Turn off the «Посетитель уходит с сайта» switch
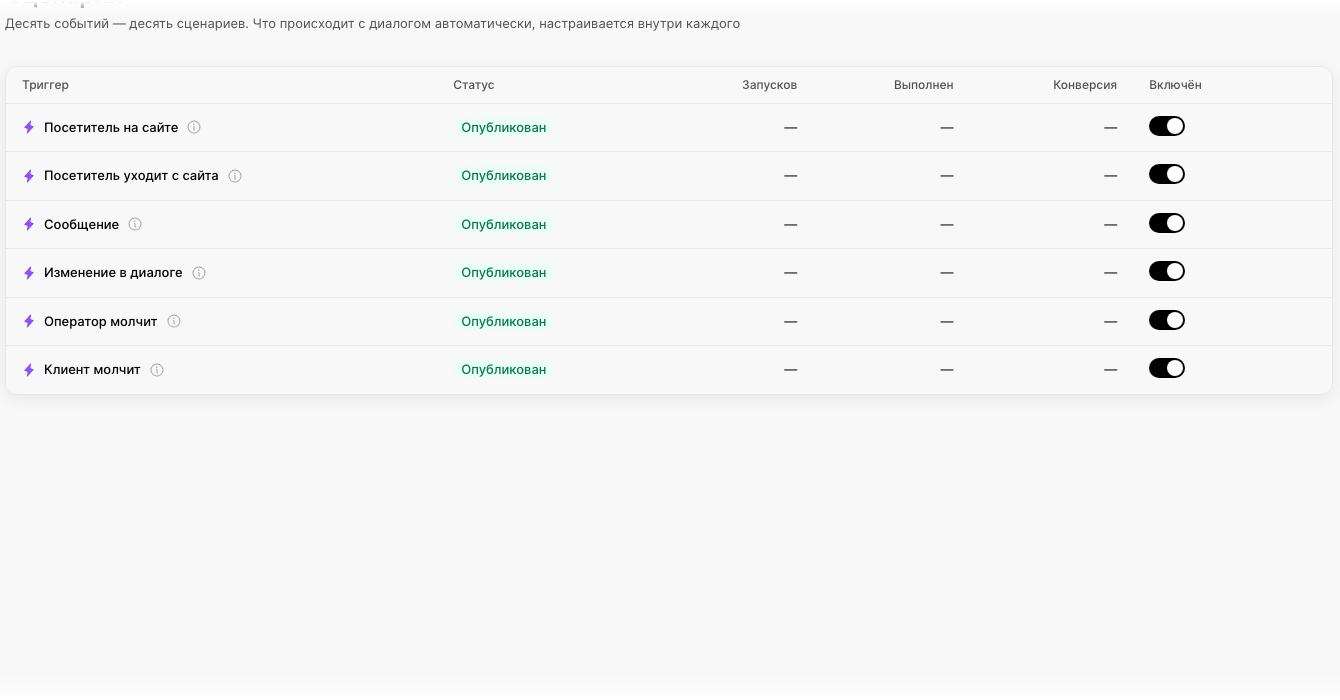The width and height of the screenshot is (1340, 700). (1167, 174)
